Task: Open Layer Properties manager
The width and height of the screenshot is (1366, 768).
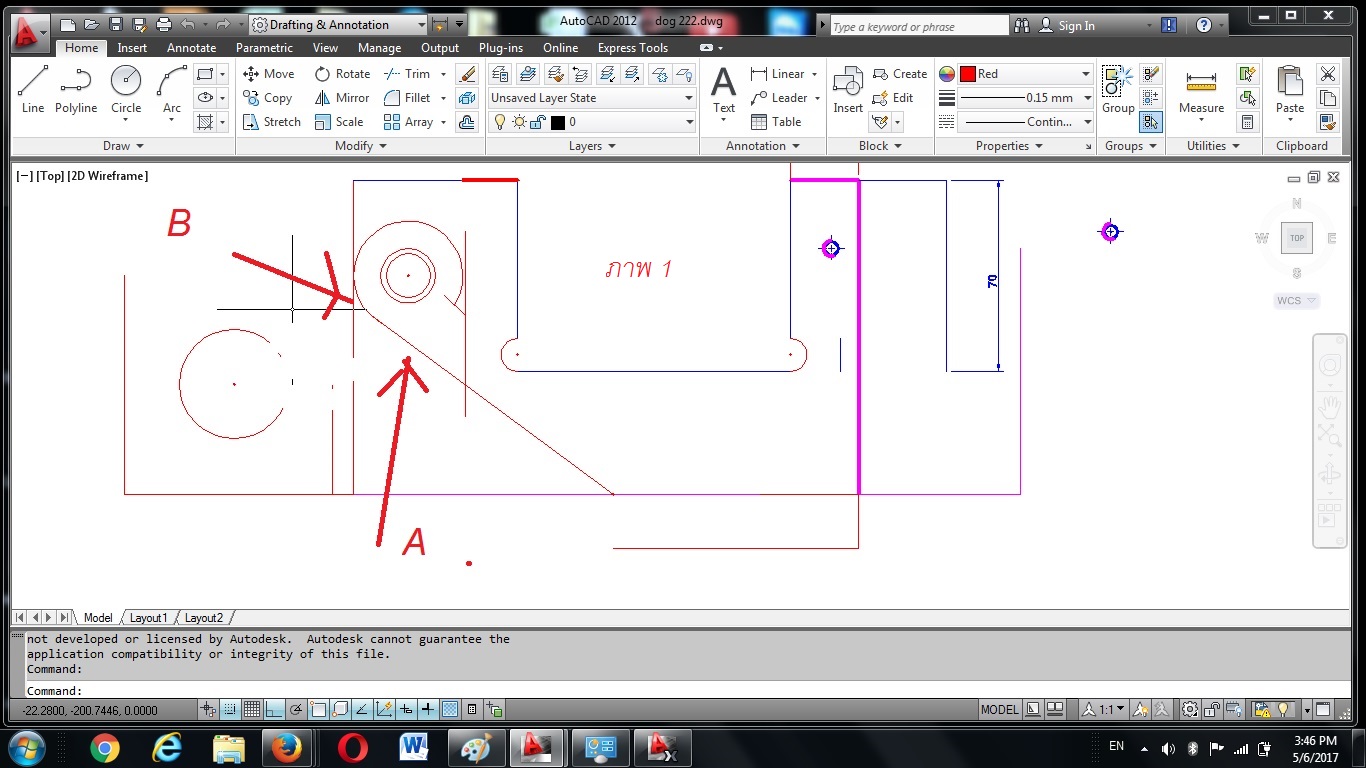Action: (501, 74)
